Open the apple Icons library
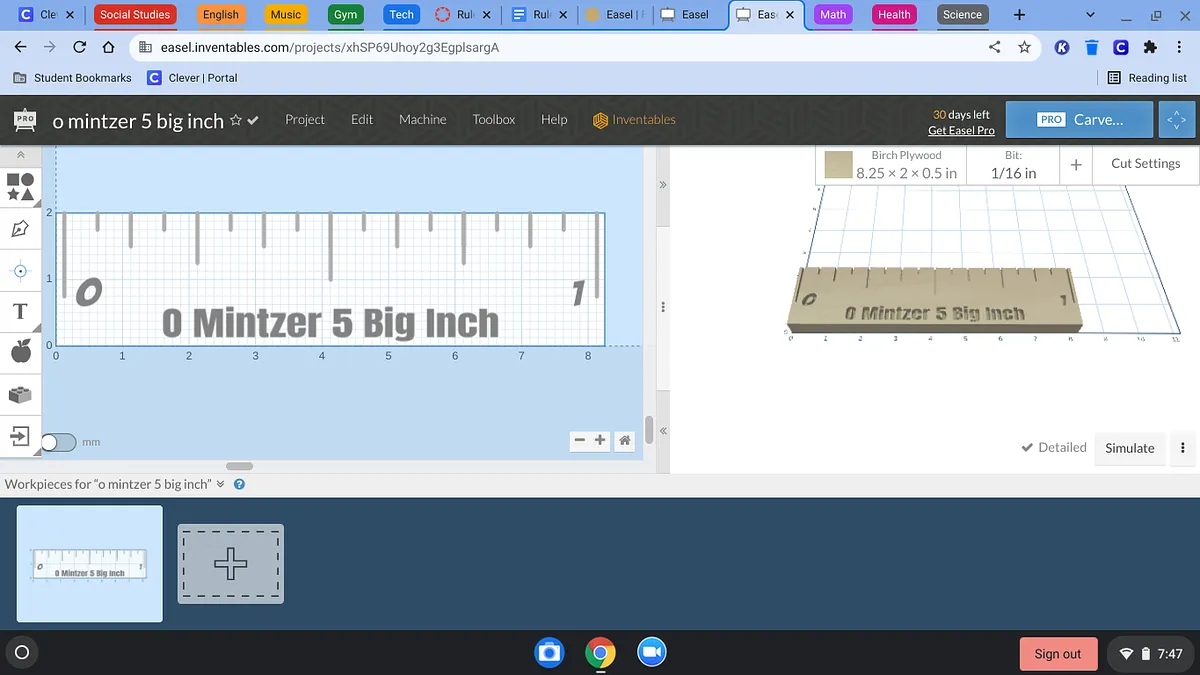The height and width of the screenshot is (675, 1200). coord(20,351)
